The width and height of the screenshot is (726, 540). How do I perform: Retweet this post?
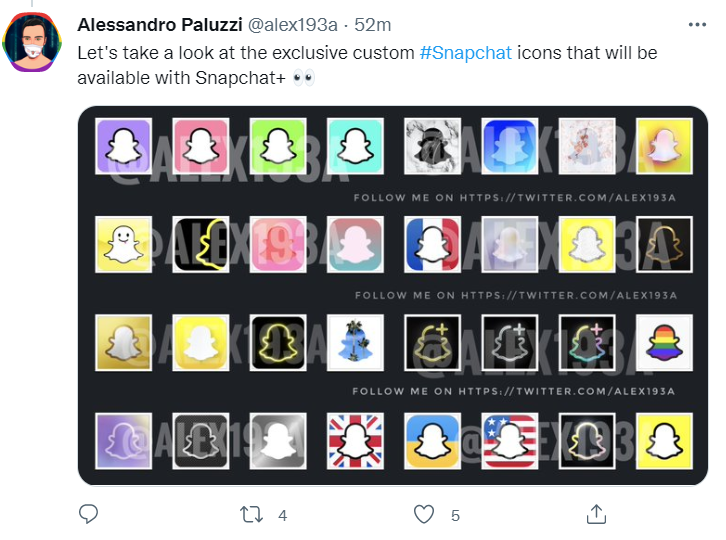251,514
